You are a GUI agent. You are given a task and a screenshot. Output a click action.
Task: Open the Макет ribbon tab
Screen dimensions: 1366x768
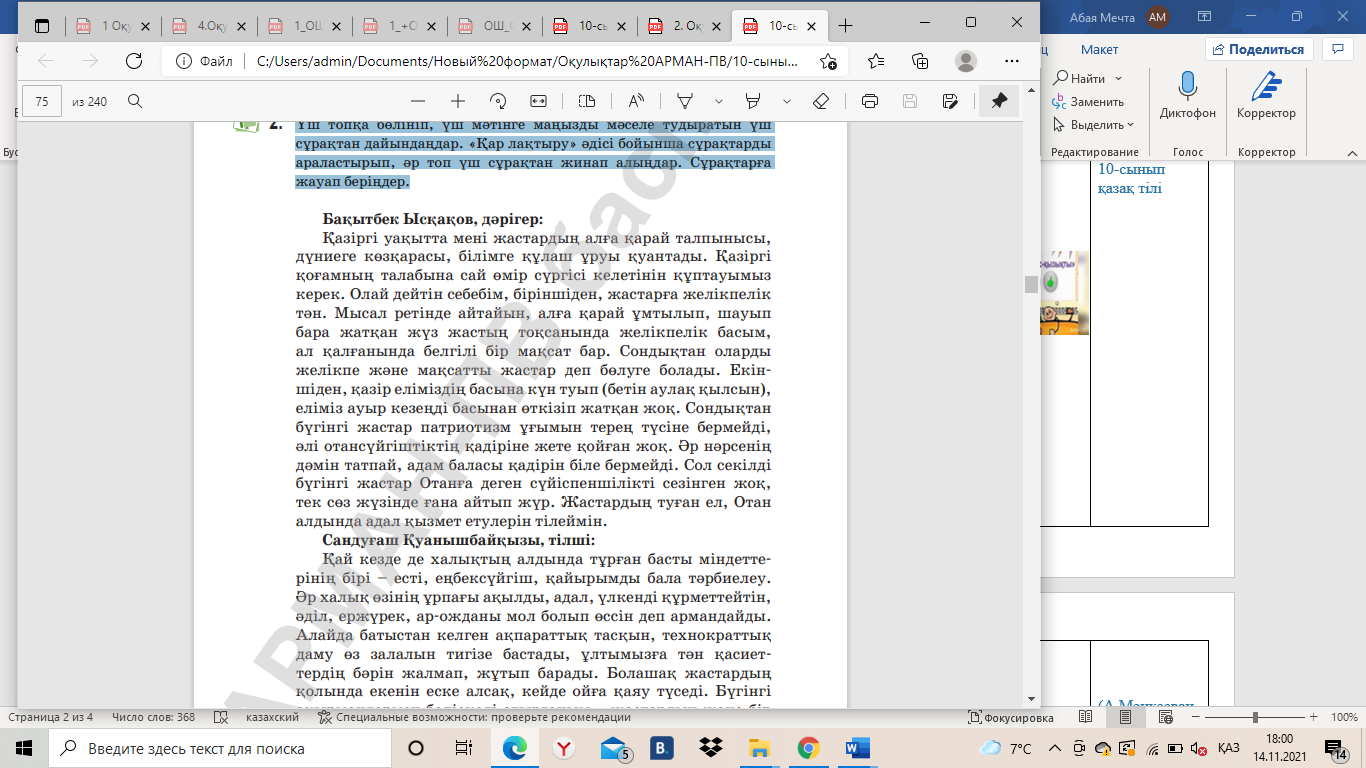[x=1099, y=49]
